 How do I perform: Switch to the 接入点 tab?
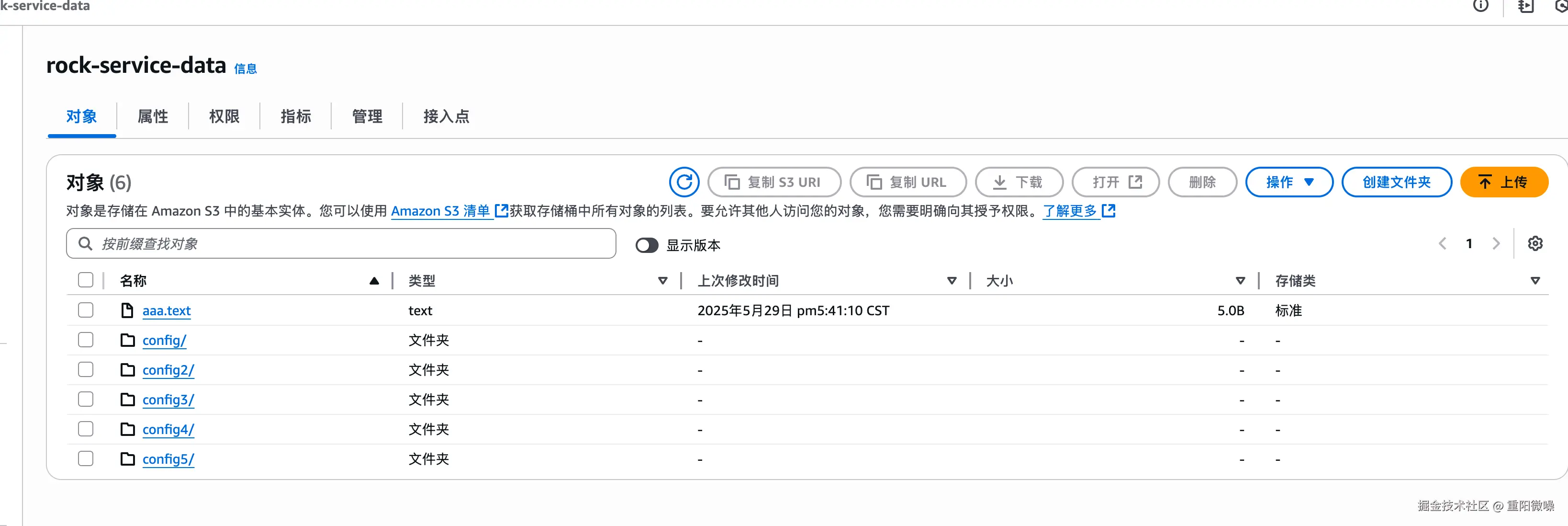446,116
